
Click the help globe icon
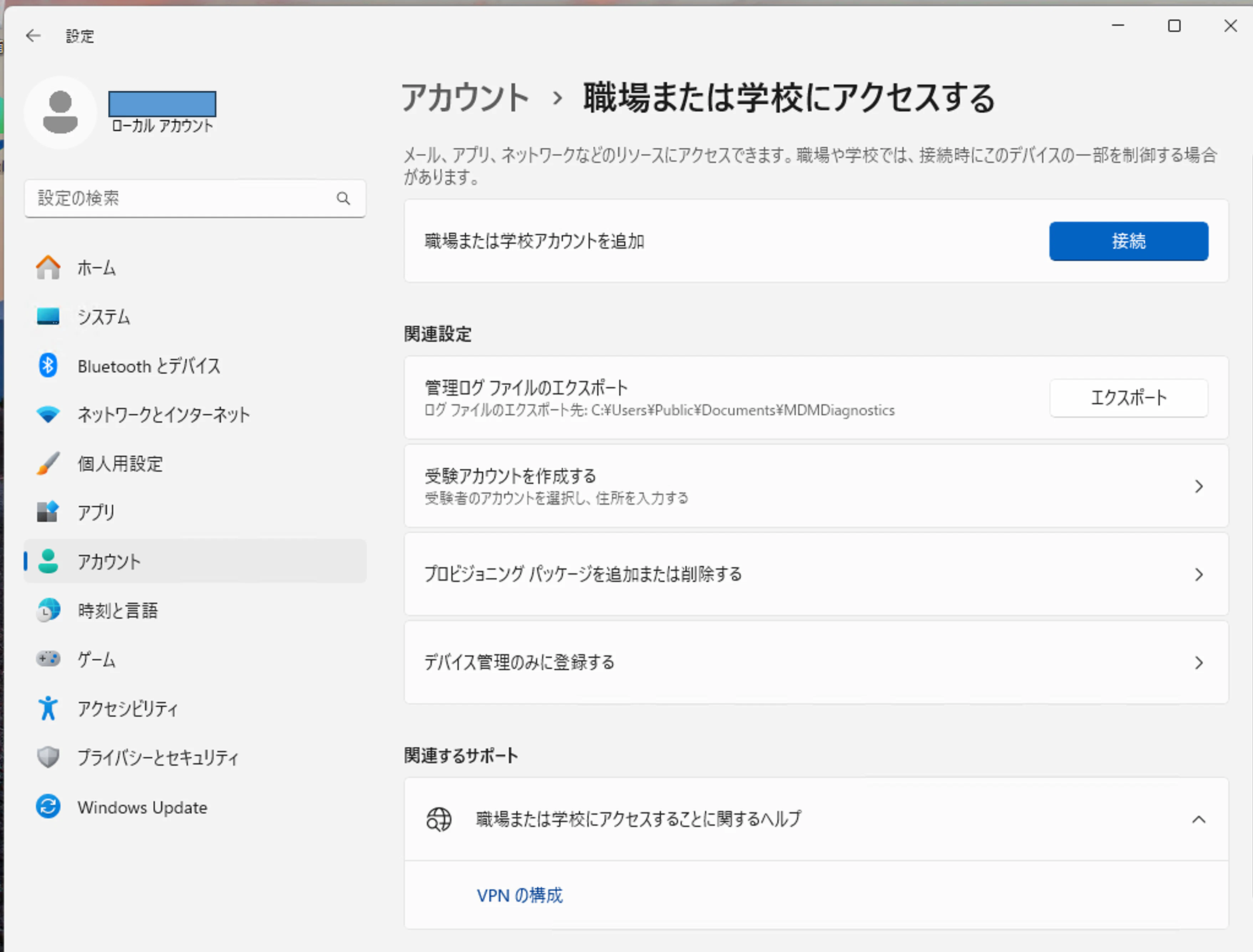tap(439, 819)
